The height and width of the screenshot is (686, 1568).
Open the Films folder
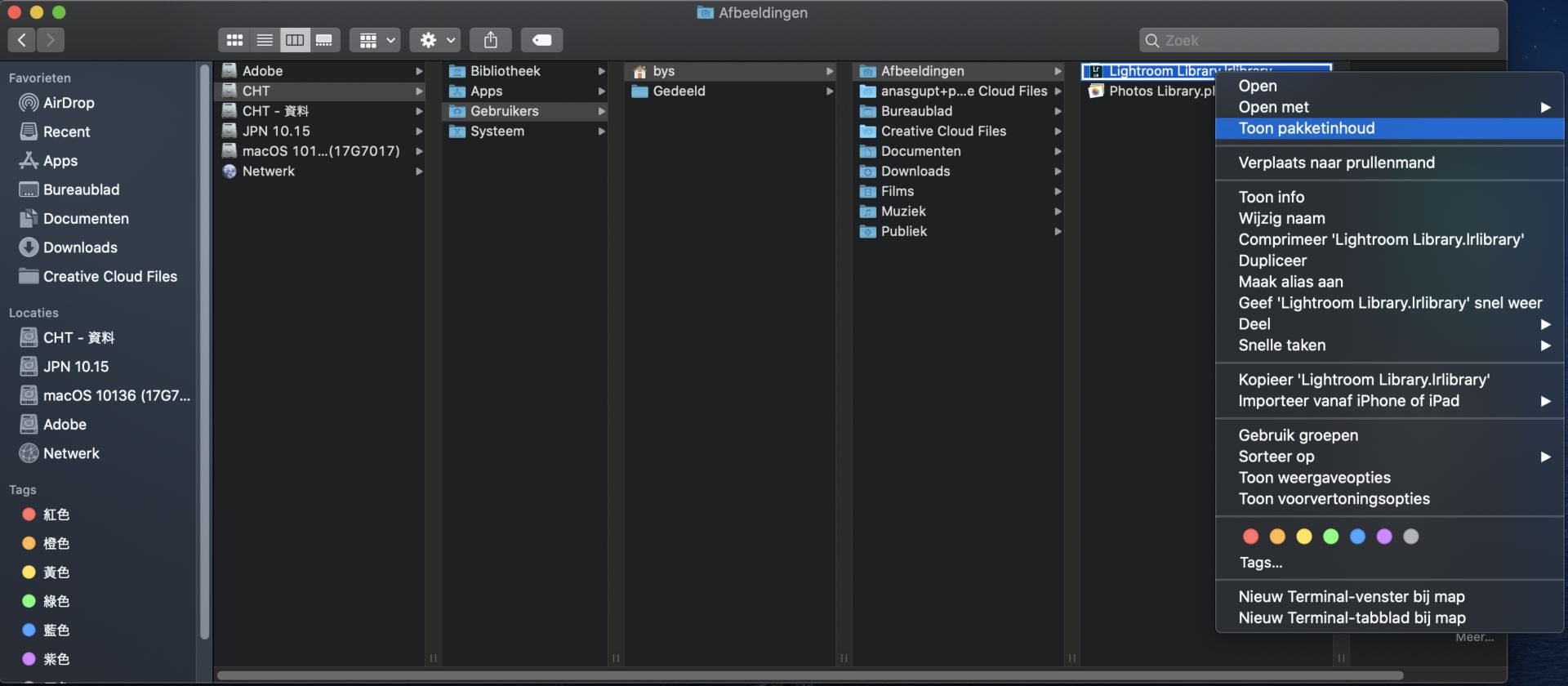click(960, 191)
